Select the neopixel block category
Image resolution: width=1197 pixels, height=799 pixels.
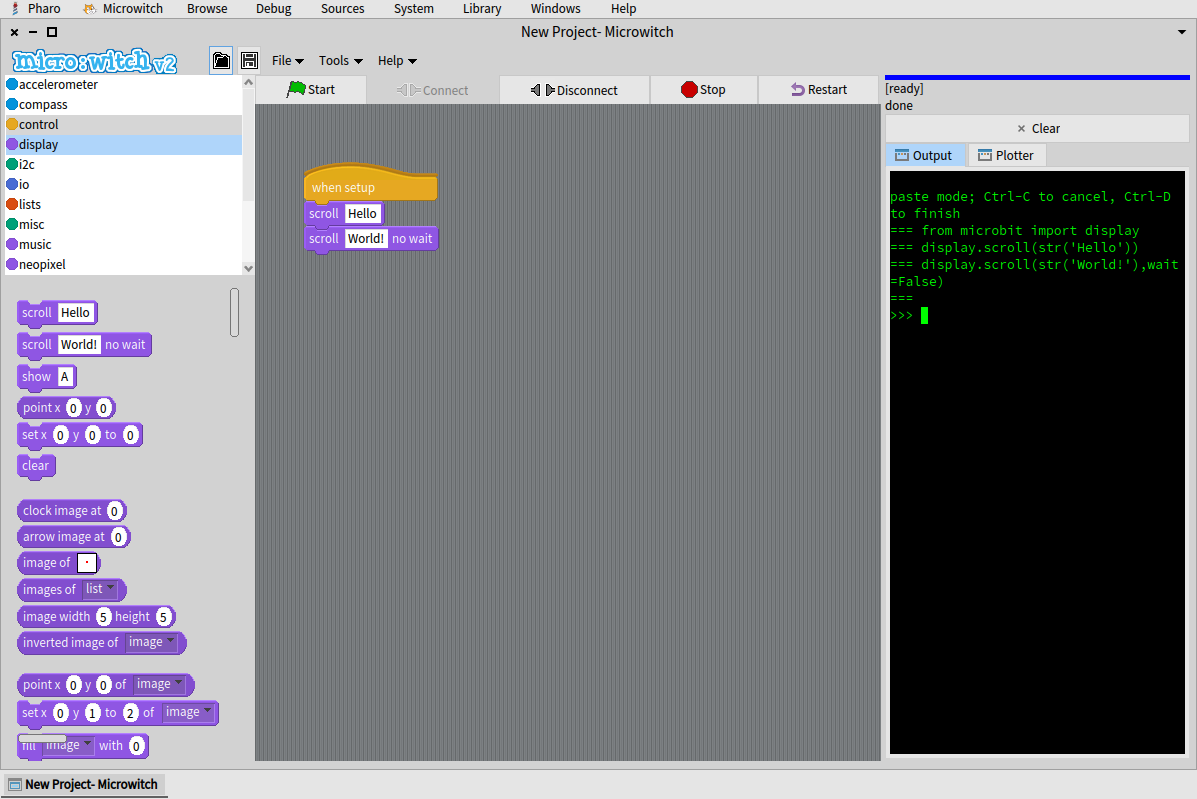124,264
